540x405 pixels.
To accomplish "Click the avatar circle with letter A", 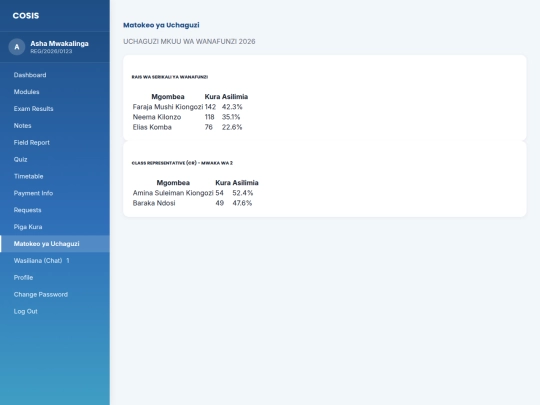I will (17, 47).
